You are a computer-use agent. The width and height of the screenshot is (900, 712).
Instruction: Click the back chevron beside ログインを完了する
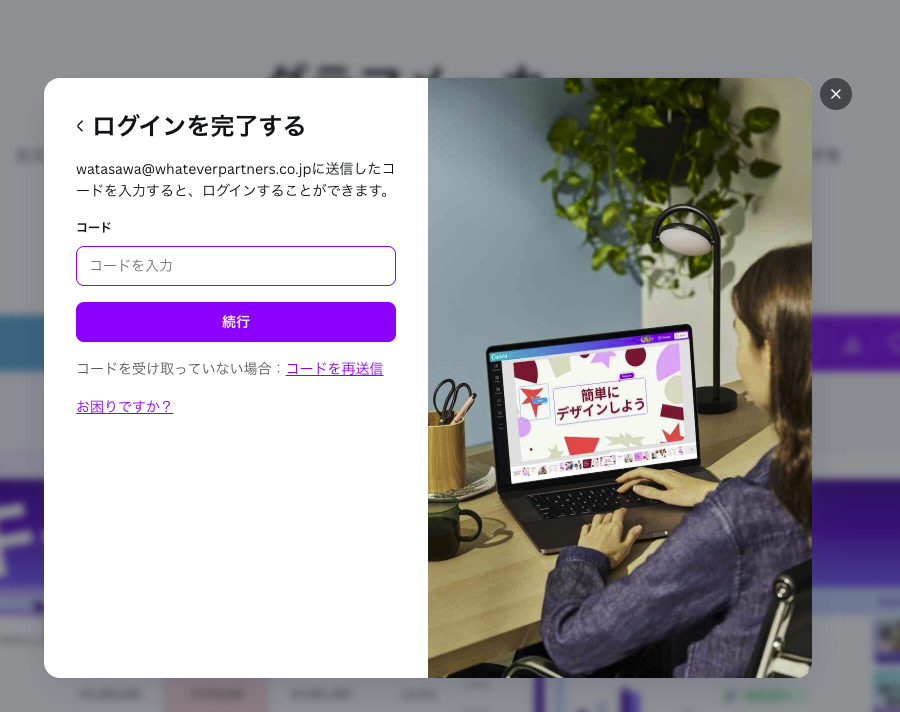coord(80,126)
